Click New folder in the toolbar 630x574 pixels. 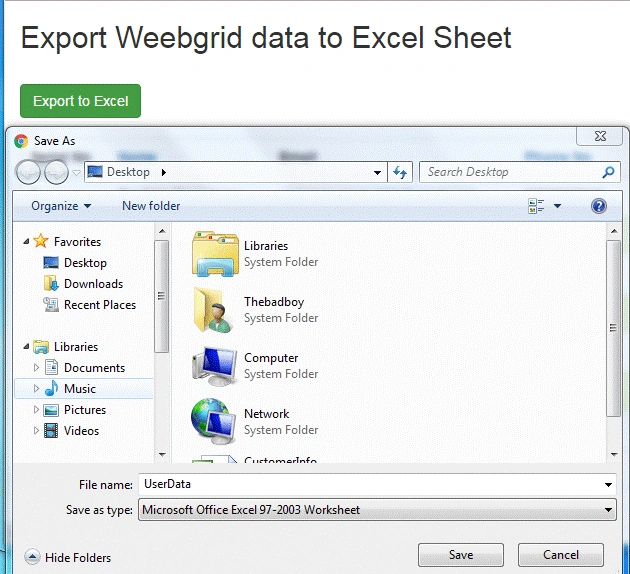[151, 206]
